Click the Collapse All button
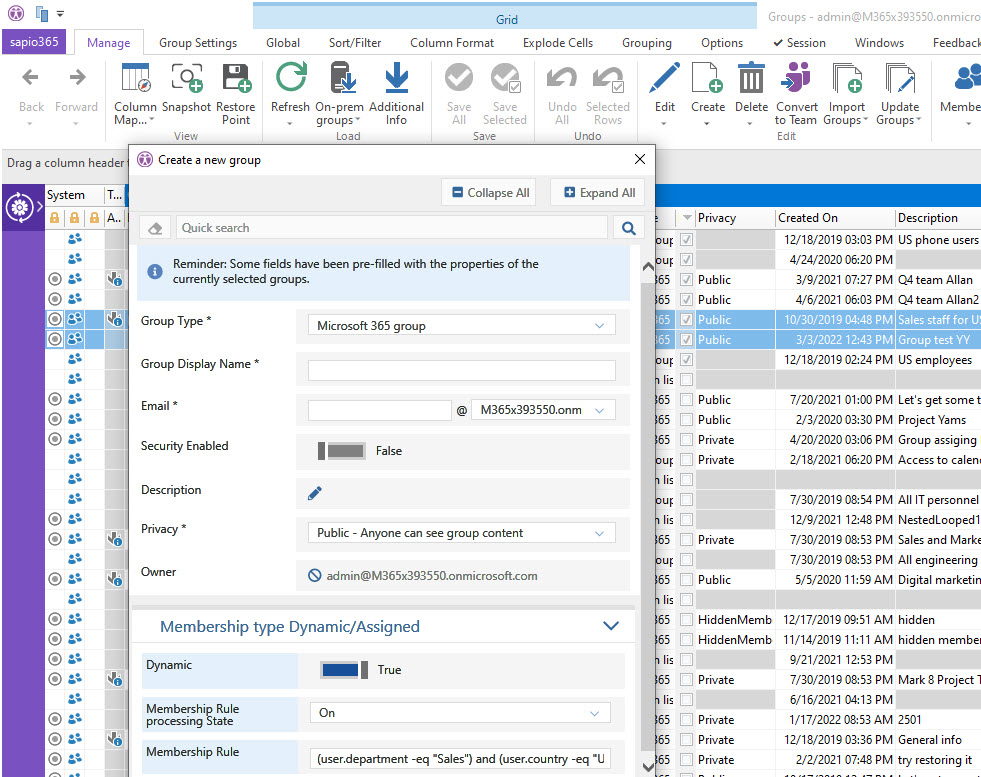 [x=488, y=193]
